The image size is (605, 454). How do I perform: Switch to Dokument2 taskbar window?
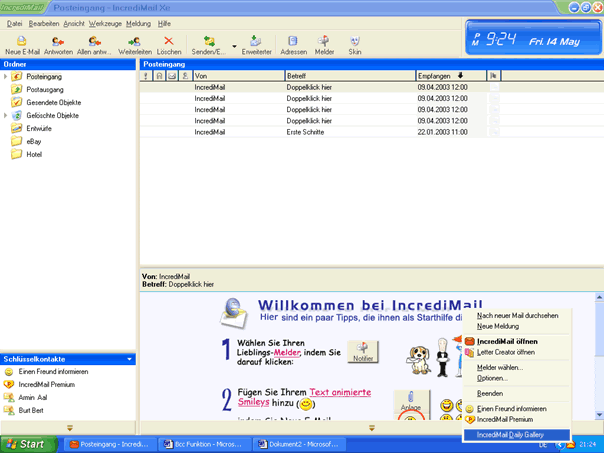[299, 444]
